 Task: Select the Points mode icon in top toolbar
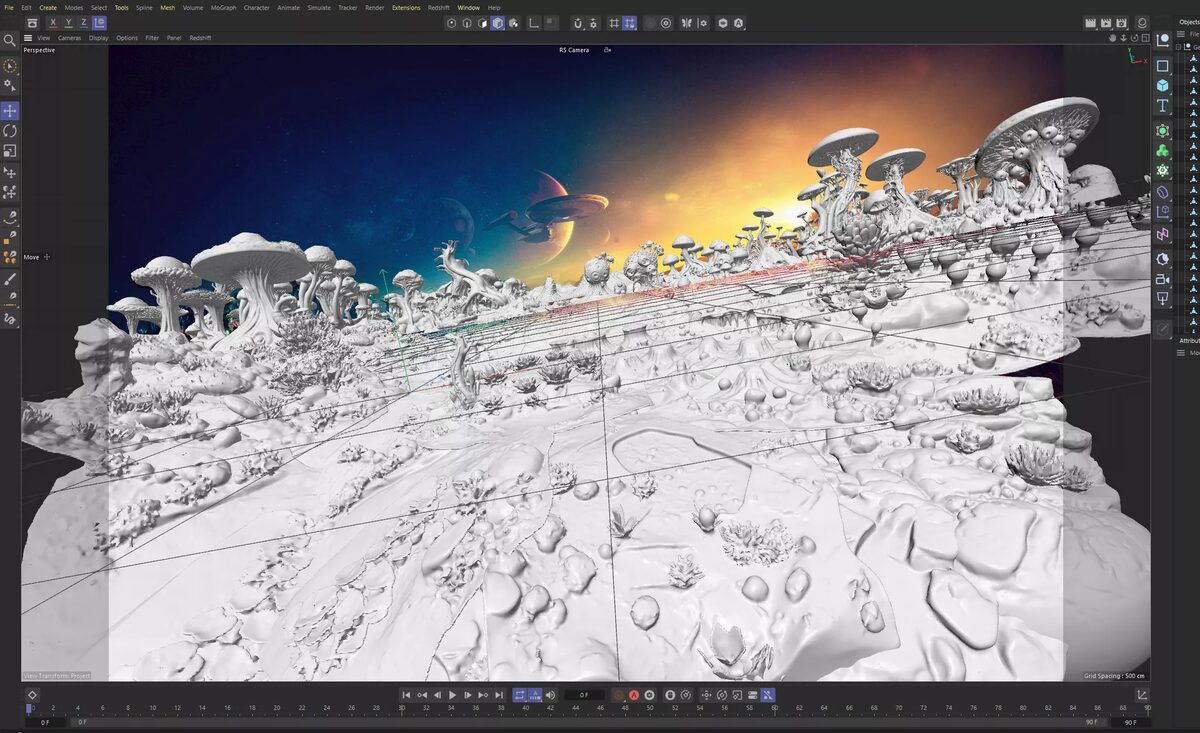coord(451,23)
